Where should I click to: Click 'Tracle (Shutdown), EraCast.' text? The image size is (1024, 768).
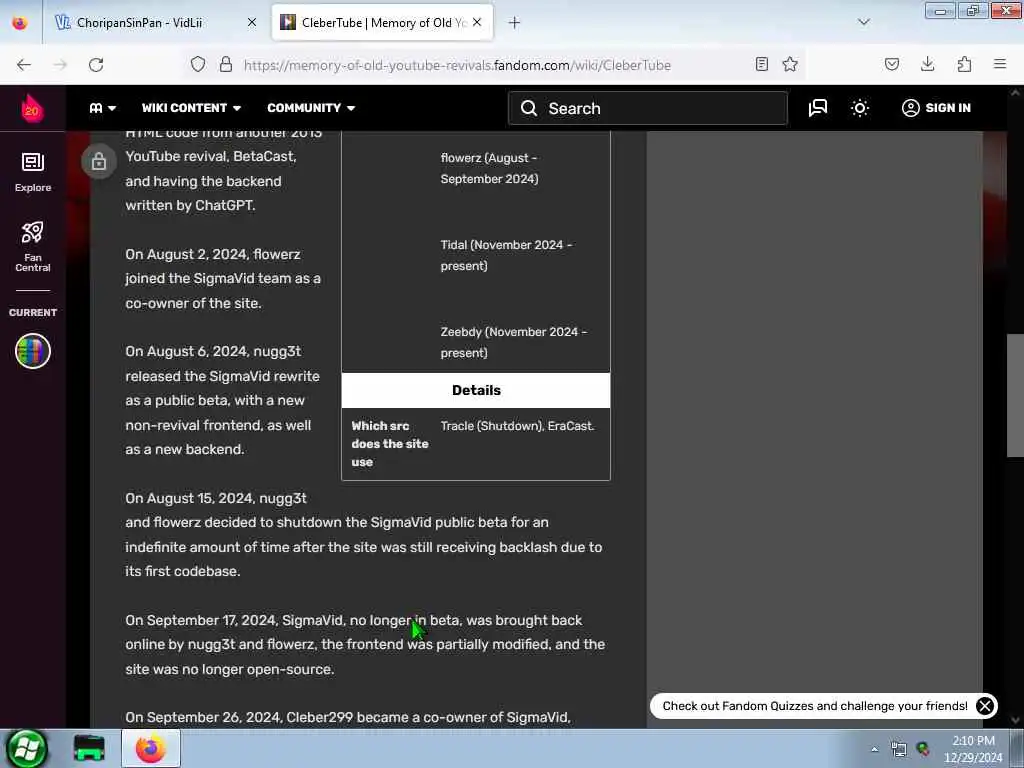tap(517, 426)
